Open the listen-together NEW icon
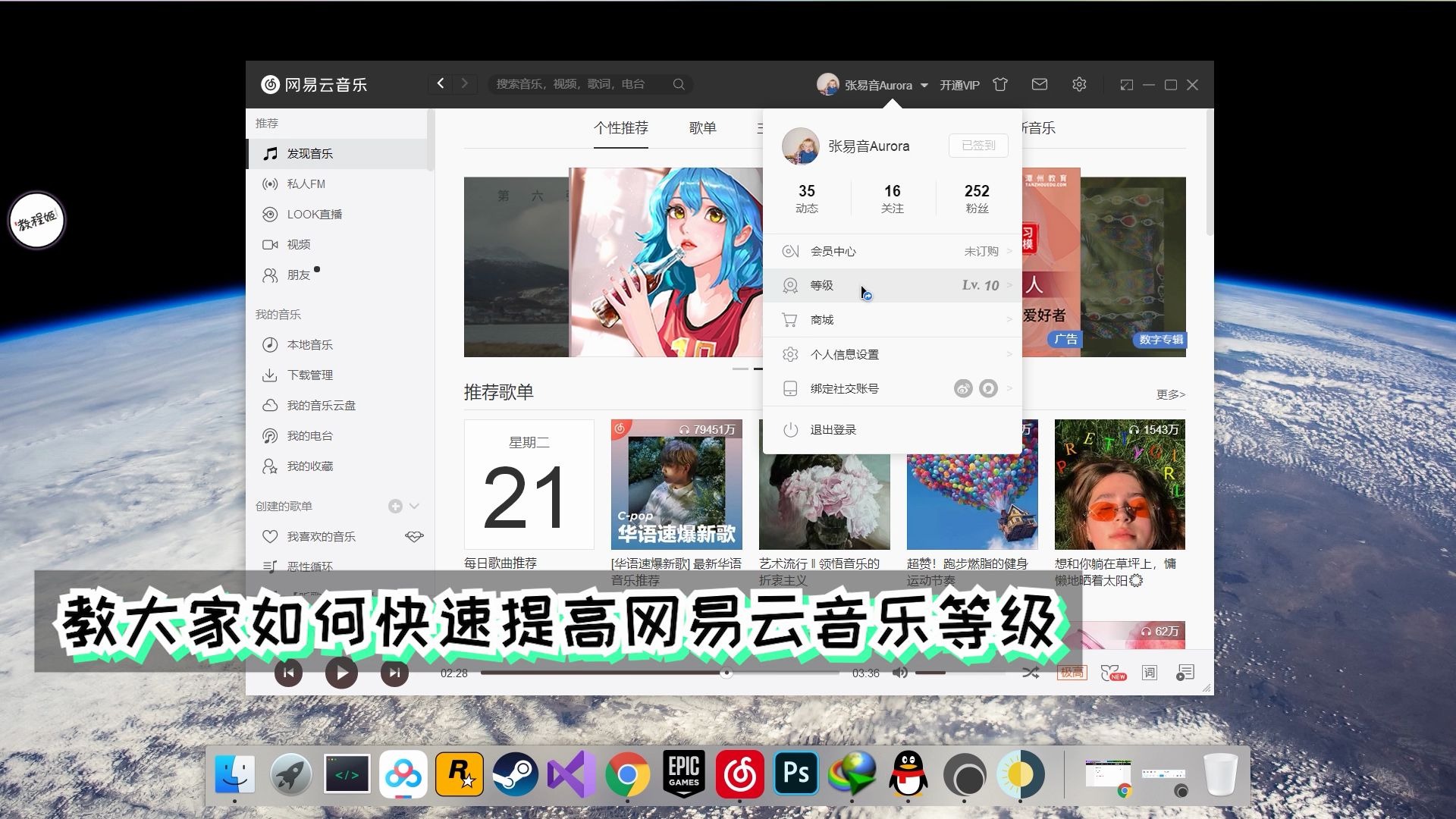Screen dimensions: 1456x819 pyautogui.click(x=1112, y=673)
